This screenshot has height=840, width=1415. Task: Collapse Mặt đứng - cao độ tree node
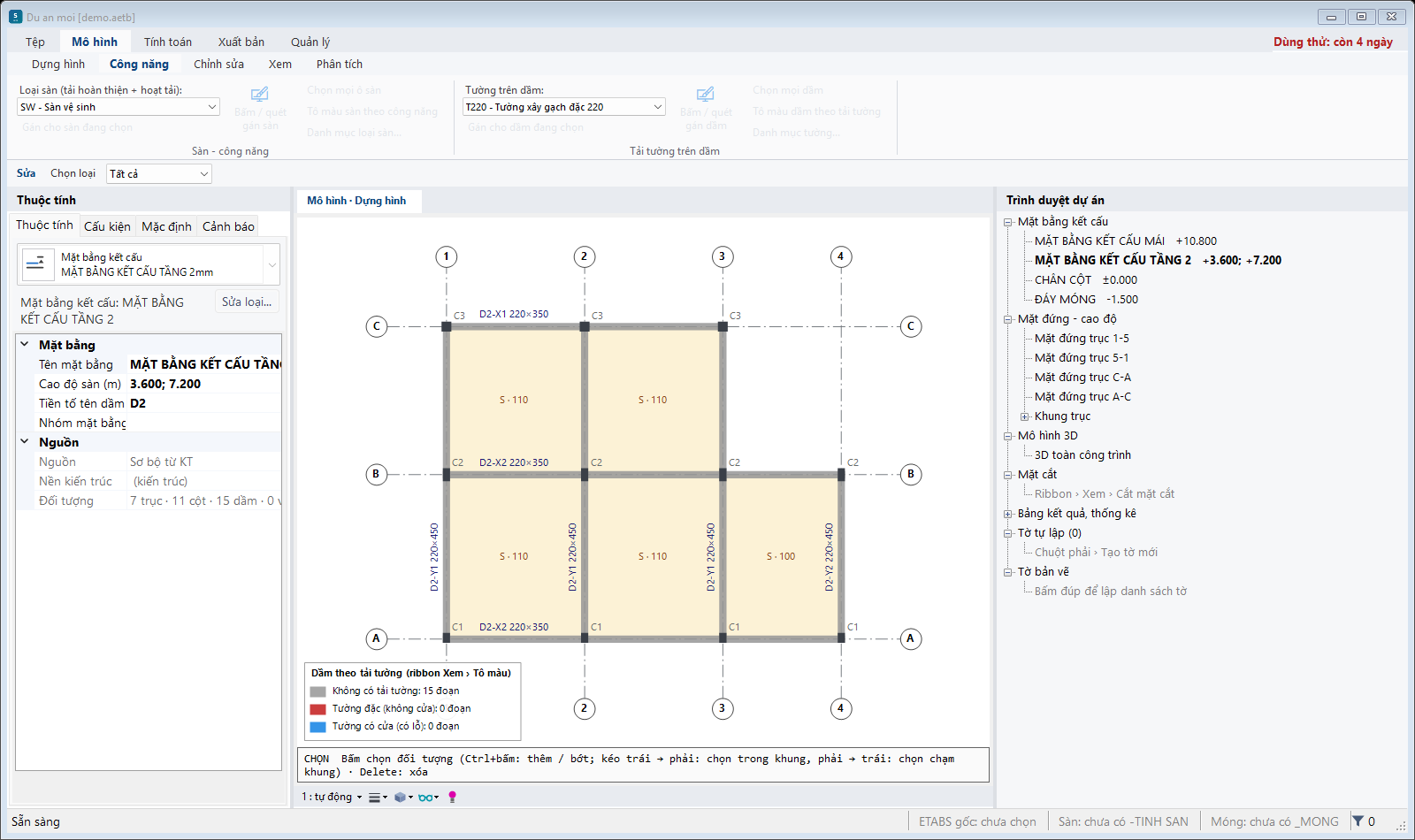(1008, 319)
